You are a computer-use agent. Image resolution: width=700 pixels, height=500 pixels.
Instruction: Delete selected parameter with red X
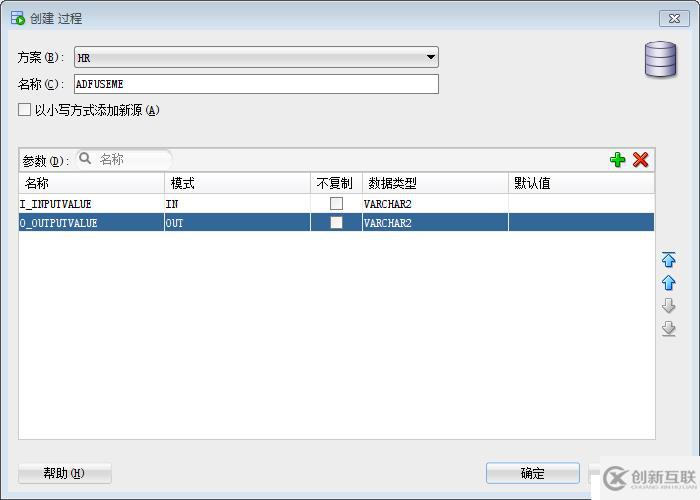tap(641, 160)
